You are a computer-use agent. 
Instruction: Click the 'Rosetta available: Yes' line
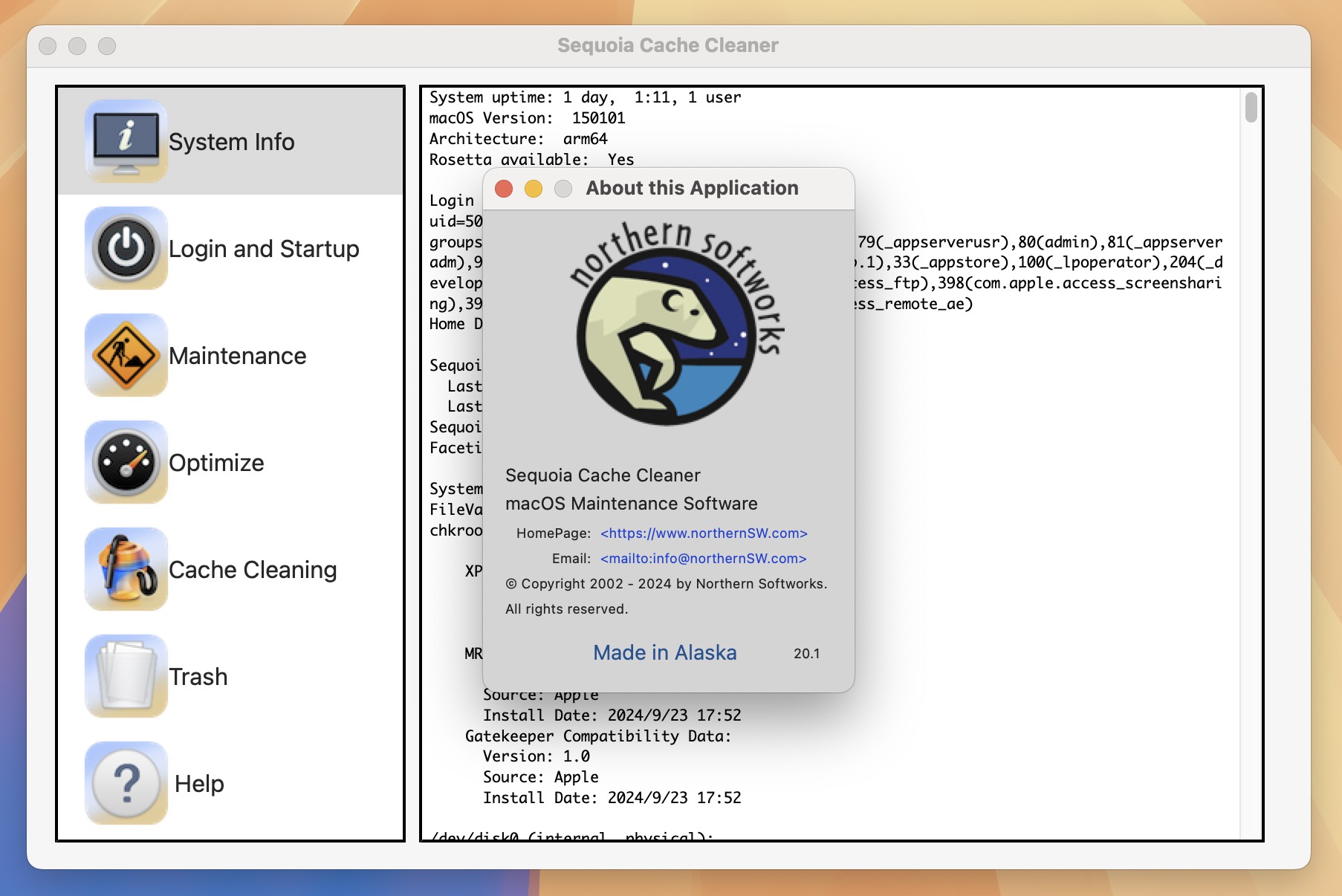(532, 160)
